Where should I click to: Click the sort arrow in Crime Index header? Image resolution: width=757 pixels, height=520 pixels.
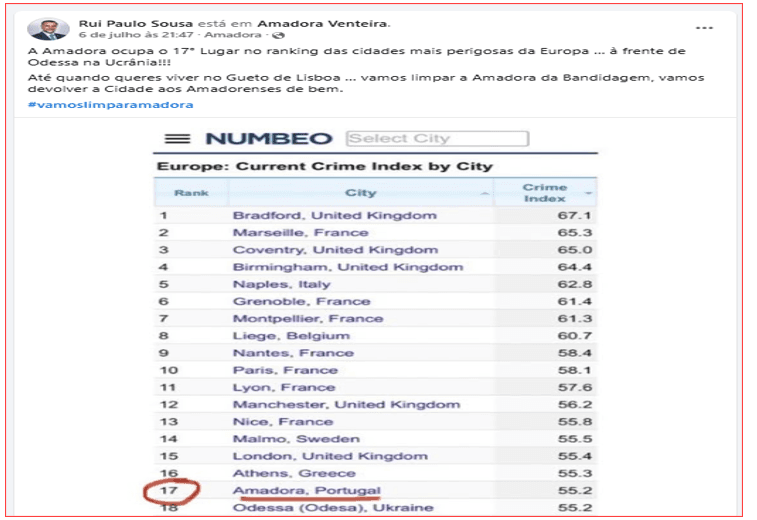click(x=589, y=193)
